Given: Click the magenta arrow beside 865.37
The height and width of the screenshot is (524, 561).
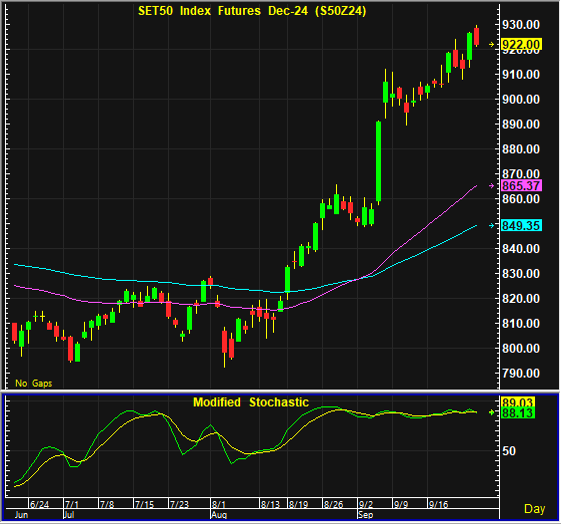Looking at the screenshot, I should coord(492,186).
